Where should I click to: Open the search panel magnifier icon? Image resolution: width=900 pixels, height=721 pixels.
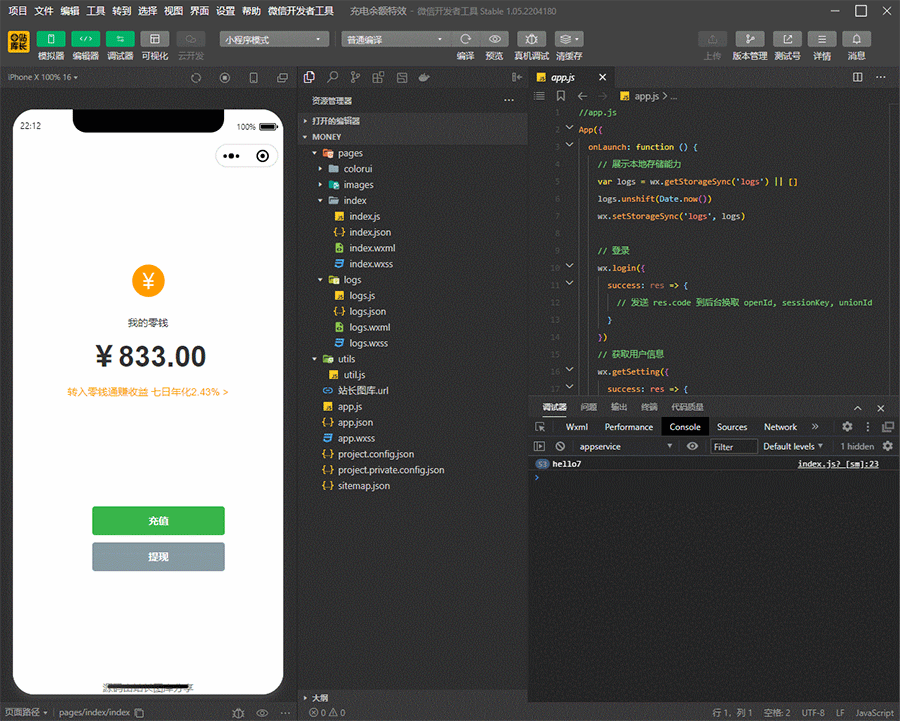[x=332, y=77]
